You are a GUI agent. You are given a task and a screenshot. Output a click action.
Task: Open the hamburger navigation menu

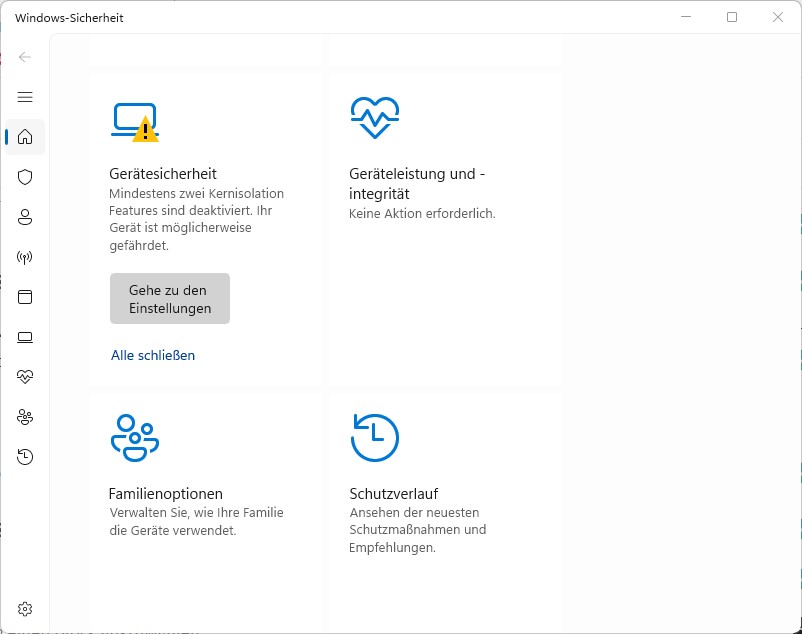click(25, 97)
